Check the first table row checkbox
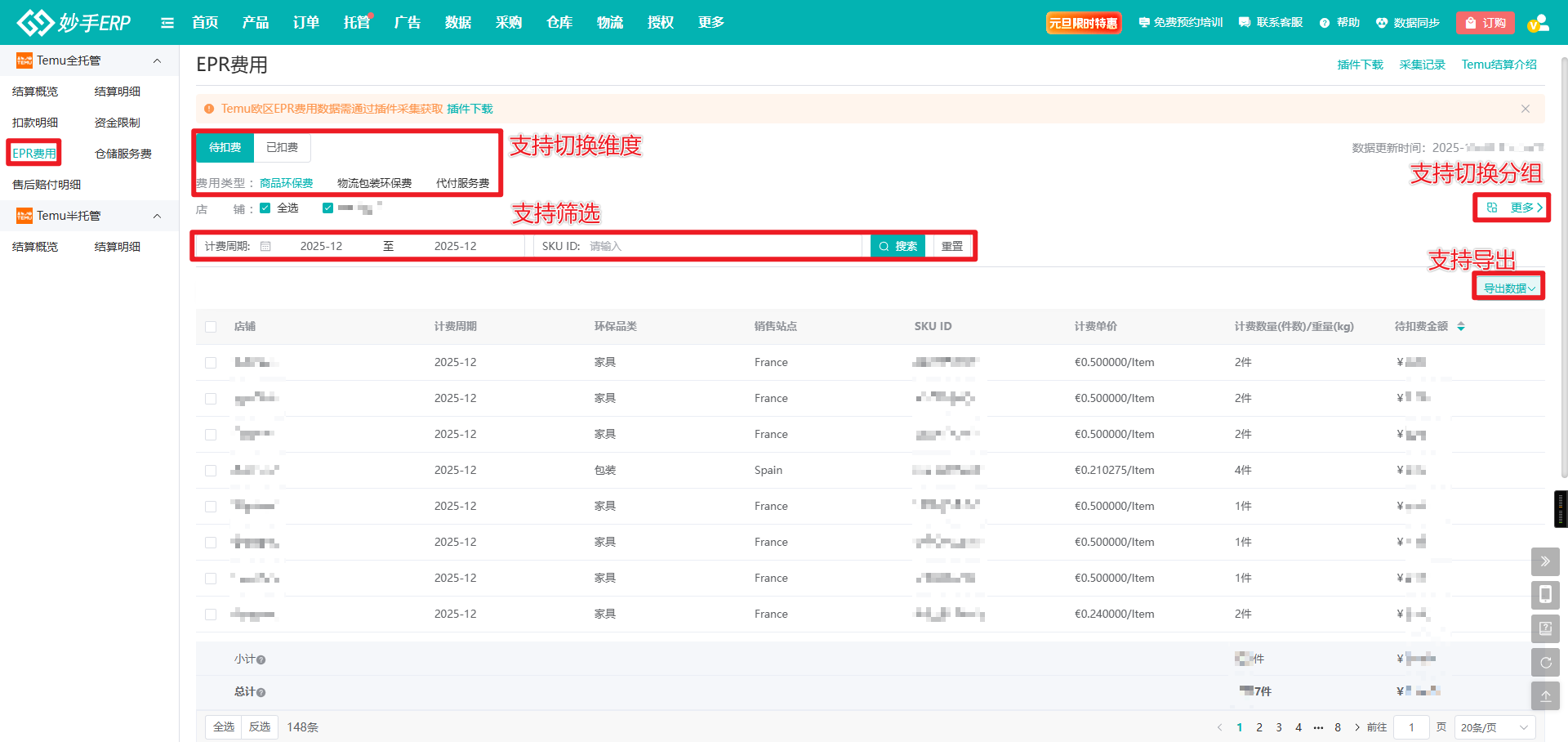This screenshot has width=1568, height=742. 211,363
